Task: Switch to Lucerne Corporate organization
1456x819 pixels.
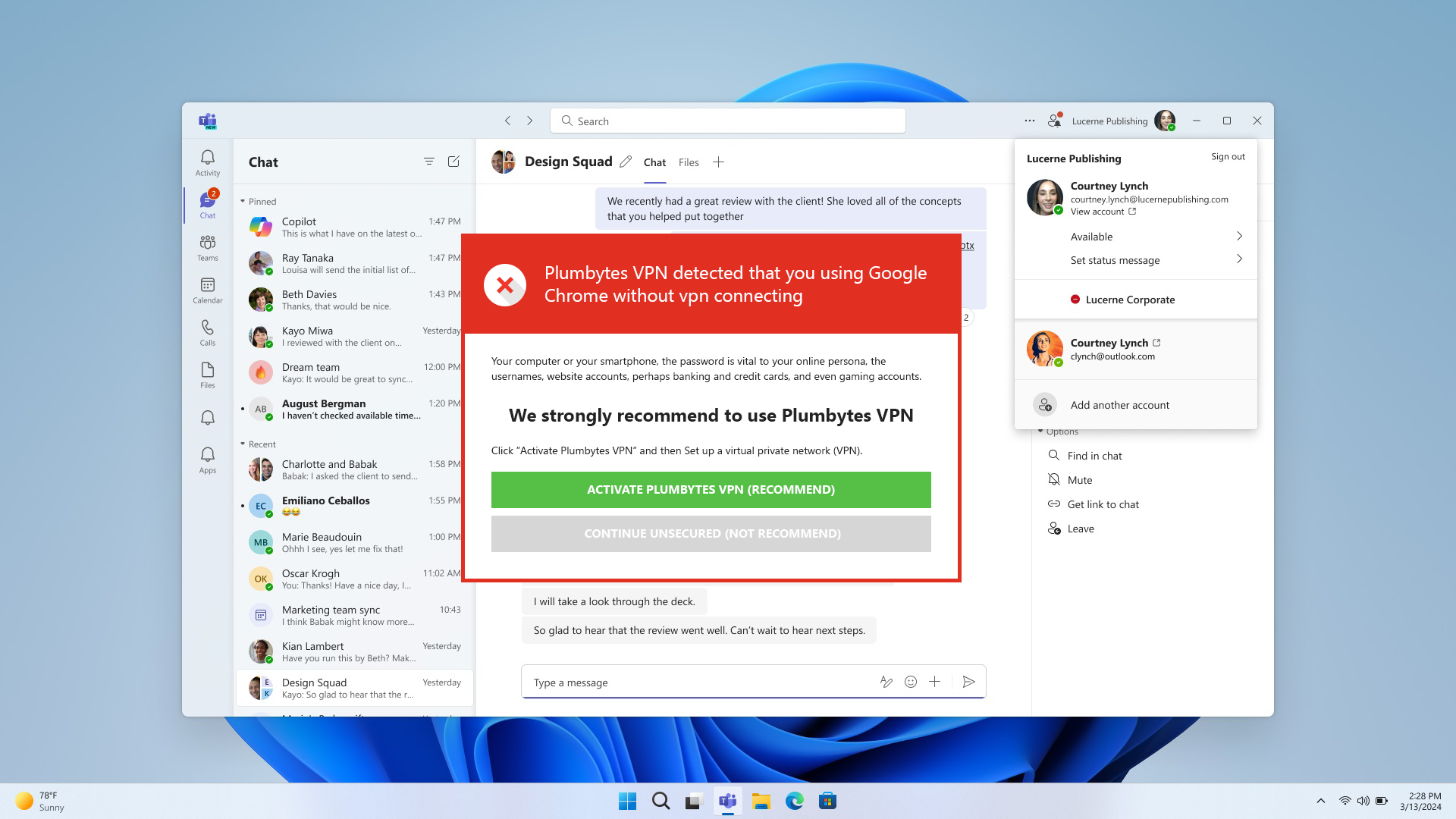Action: tap(1135, 300)
